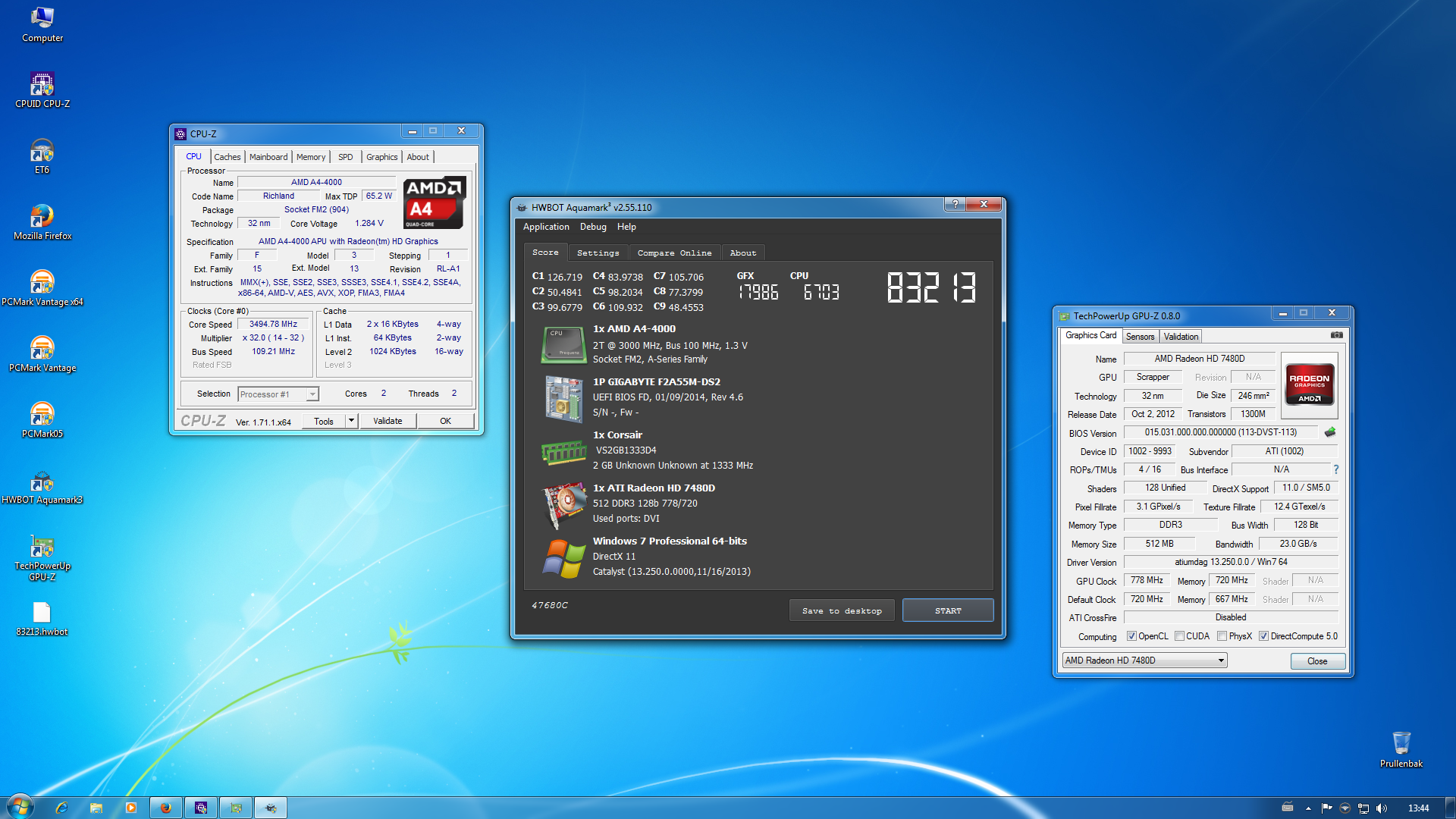This screenshot has height=819, width=1456.
Task: Switch to CPU-Z taskbar button
Action: [201, 808]
